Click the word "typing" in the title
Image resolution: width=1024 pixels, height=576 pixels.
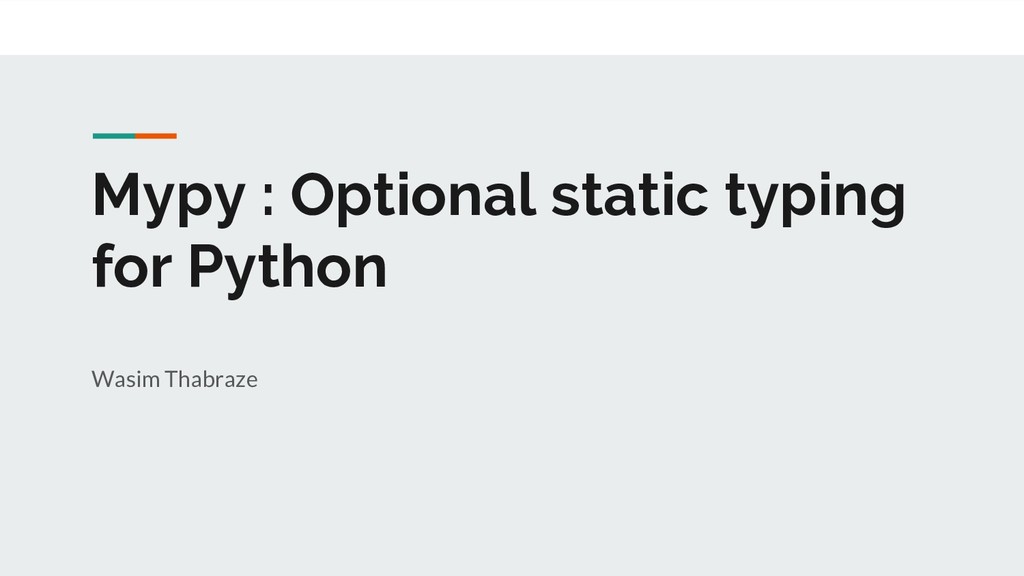(x=816, y=198)
